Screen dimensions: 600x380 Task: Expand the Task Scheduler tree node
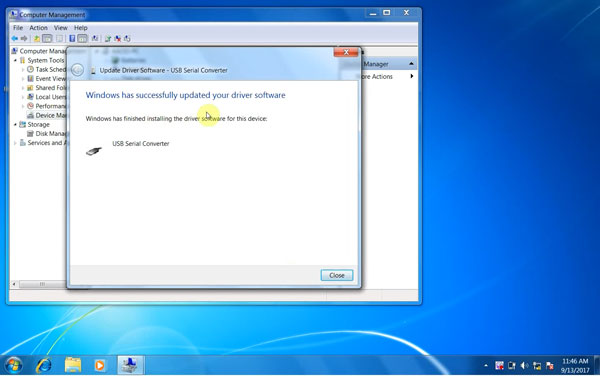pos(23,70)
